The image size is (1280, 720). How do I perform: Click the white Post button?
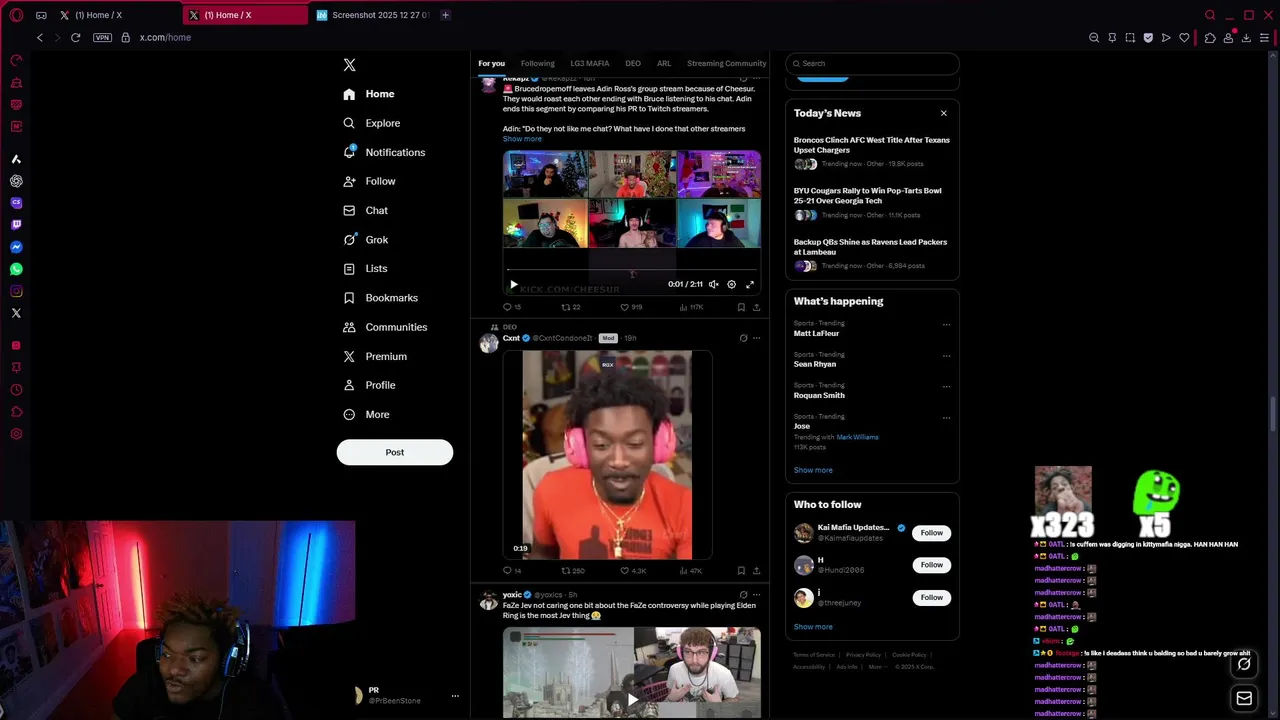tap(395, 452)
